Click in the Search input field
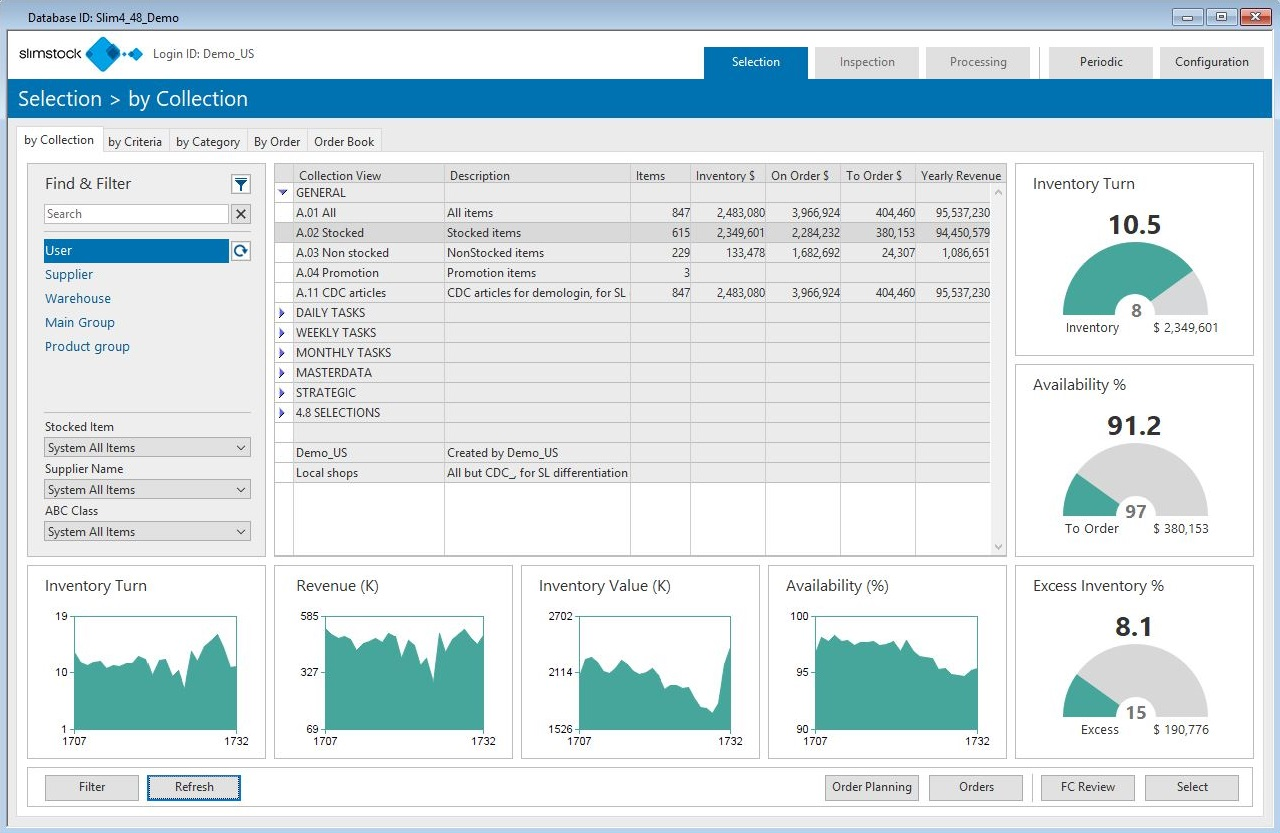Image resolution: width=1280 pixels, height=833 pixels. tap(136, 214)
